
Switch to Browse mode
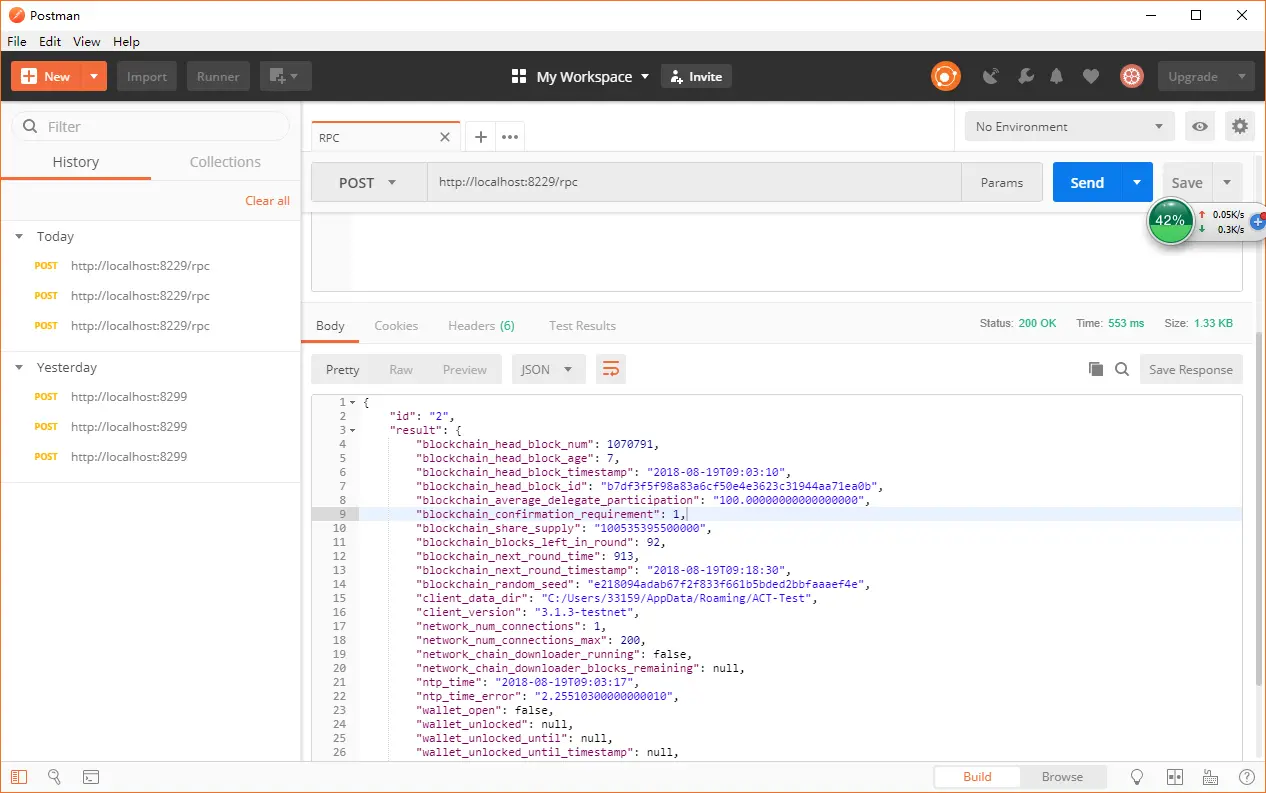pos(1062,776)
